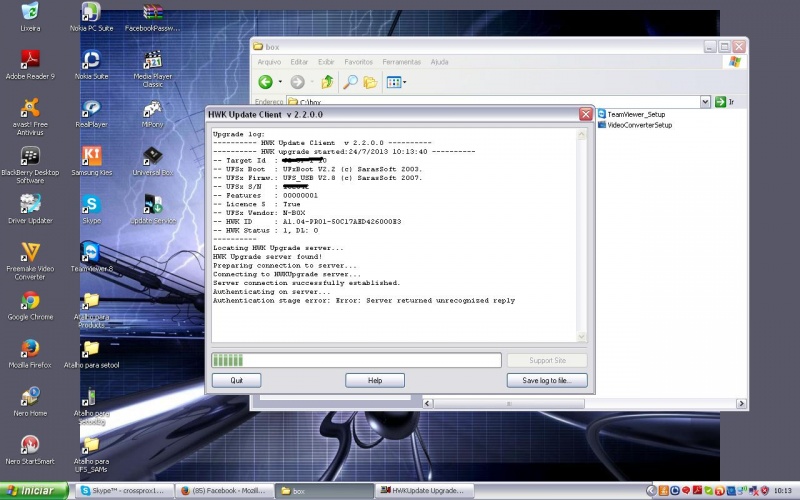Image resolution: width=800 pixels, height=500 pixels.
Task: Open MiPony desktop icon
Action: click(153, 113)
